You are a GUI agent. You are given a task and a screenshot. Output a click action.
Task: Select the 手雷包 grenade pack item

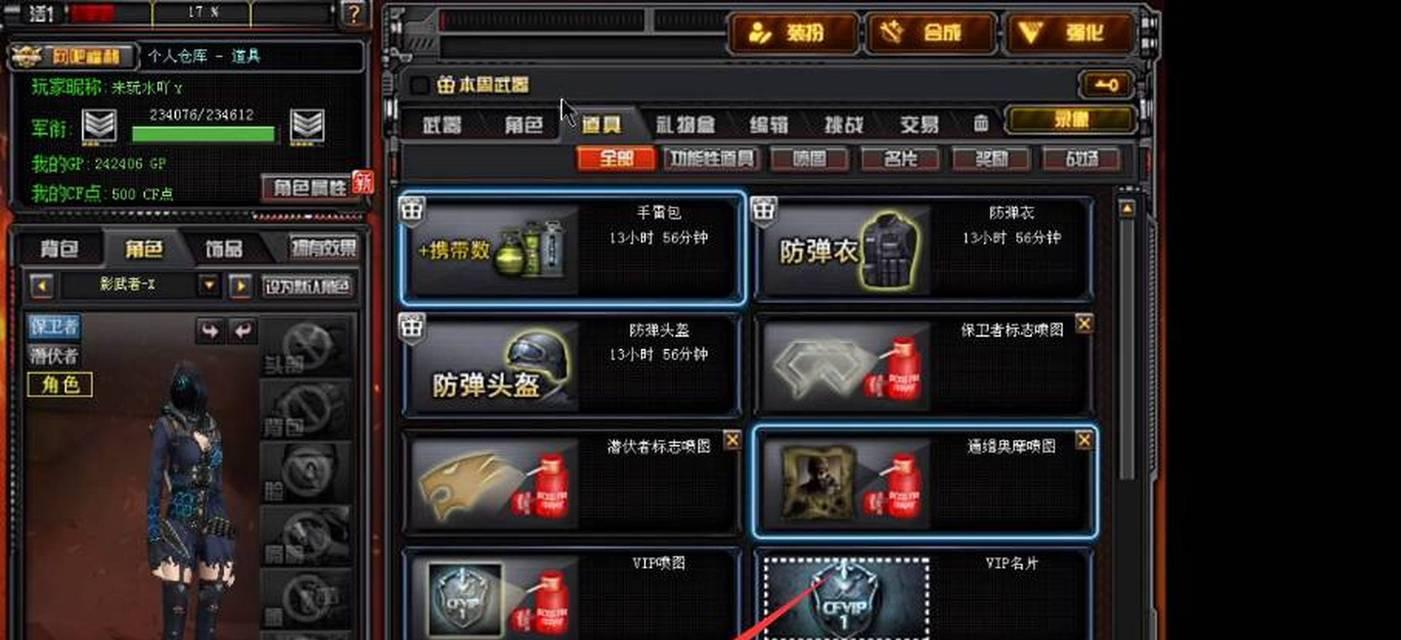573,248
